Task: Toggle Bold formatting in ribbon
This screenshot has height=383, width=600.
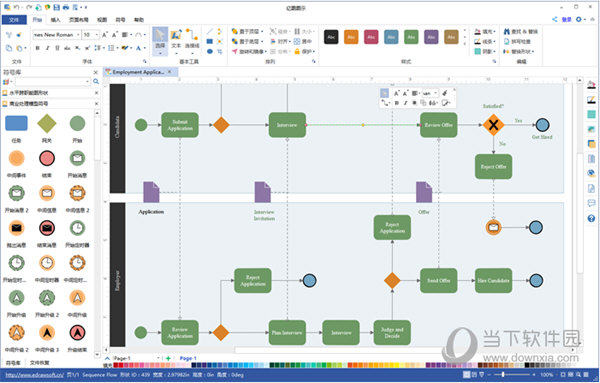Action: 38,48
